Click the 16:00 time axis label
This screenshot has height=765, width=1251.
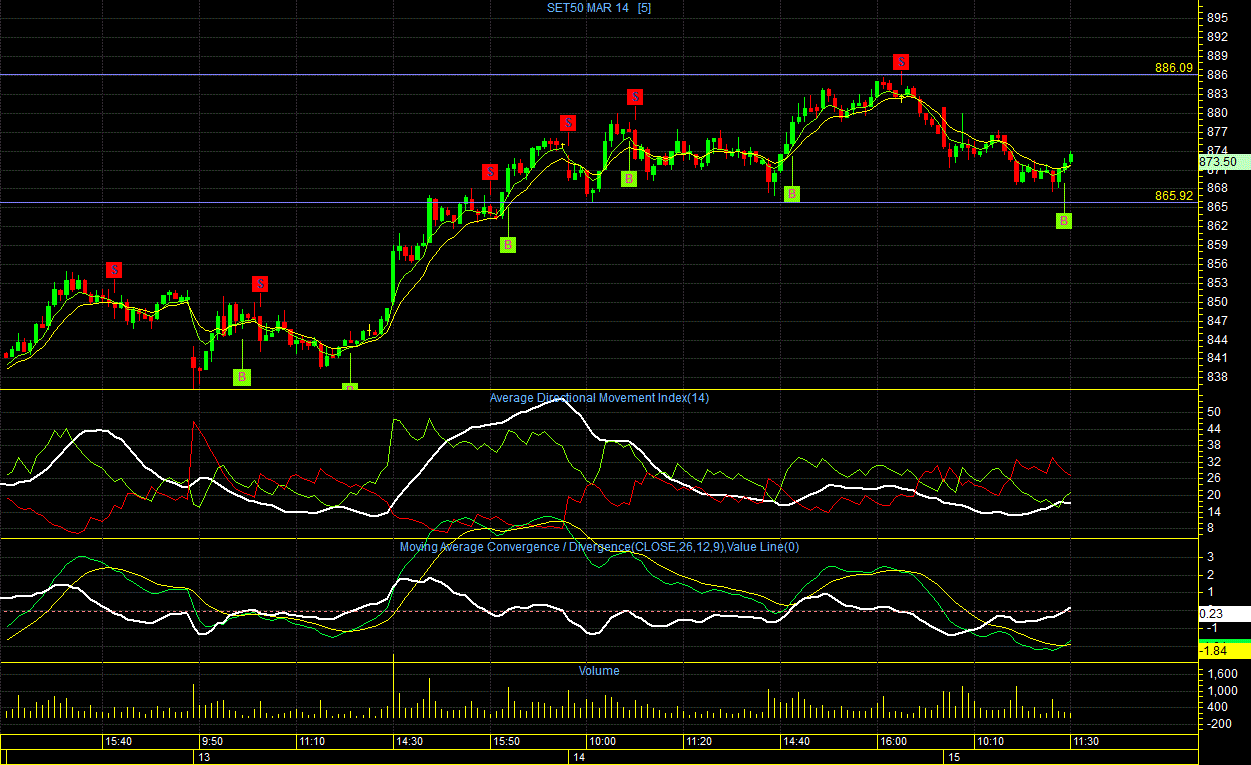[893, 742]
